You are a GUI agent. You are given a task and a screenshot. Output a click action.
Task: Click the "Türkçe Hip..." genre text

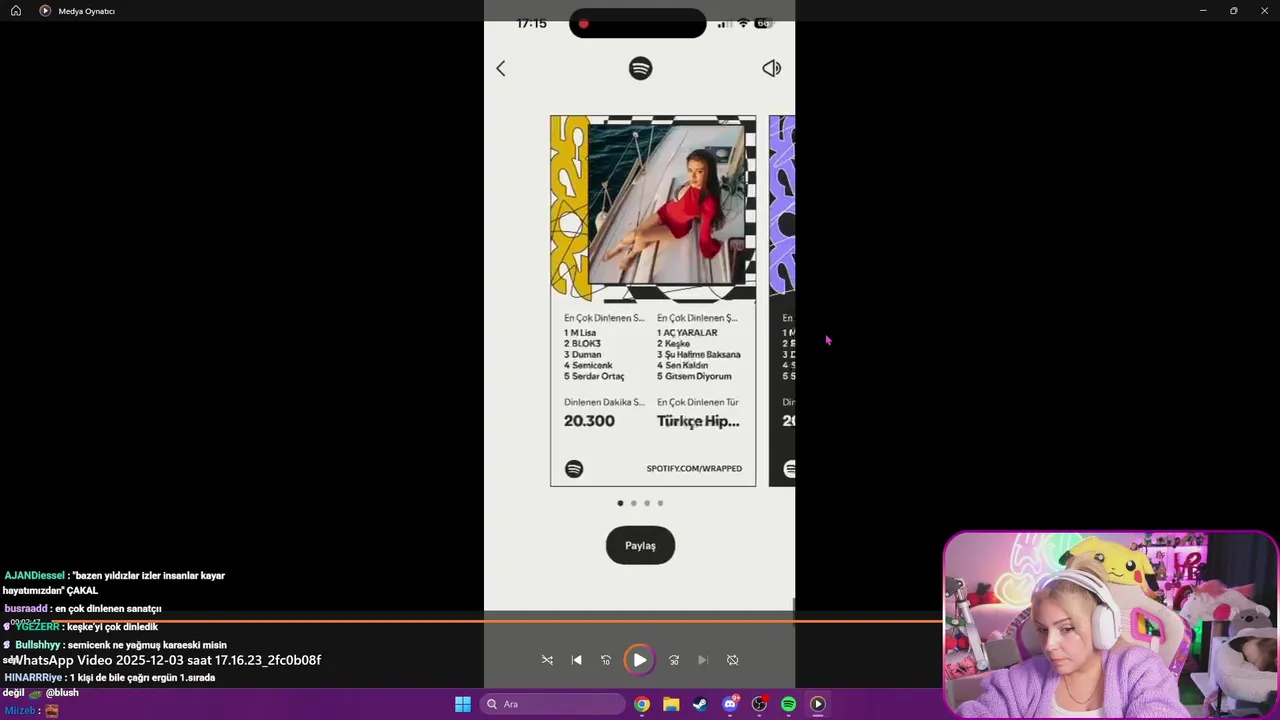coord(698,421)
